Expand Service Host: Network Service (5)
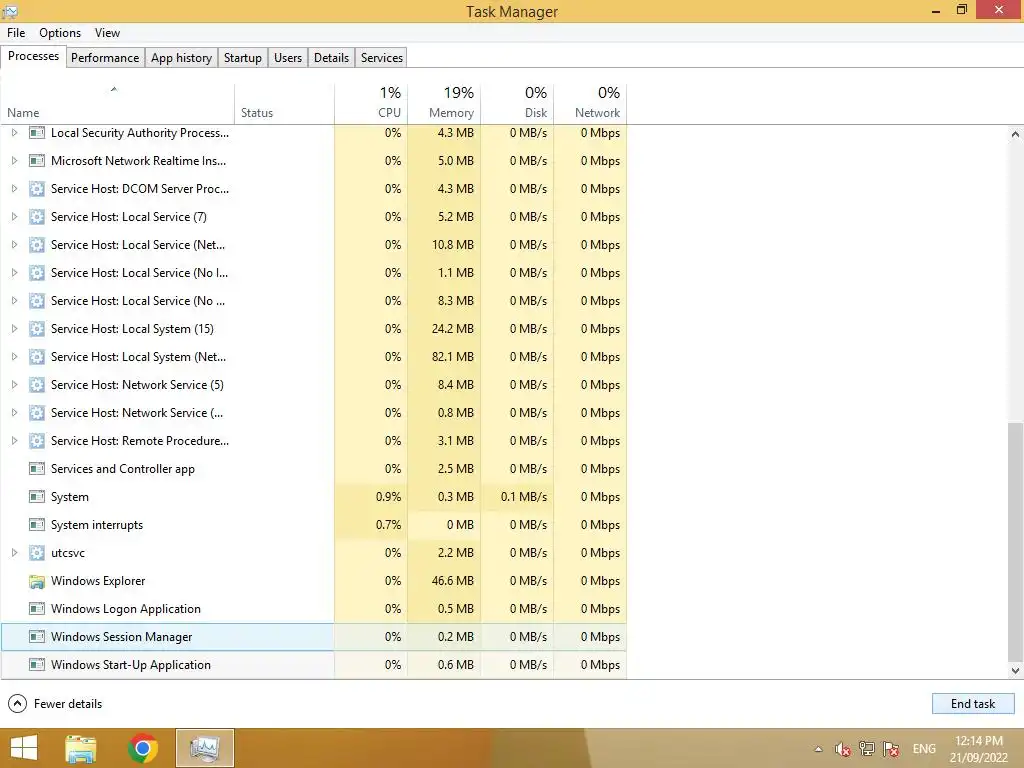Viewport: 1024px width, 768px height. click(14, 385)
